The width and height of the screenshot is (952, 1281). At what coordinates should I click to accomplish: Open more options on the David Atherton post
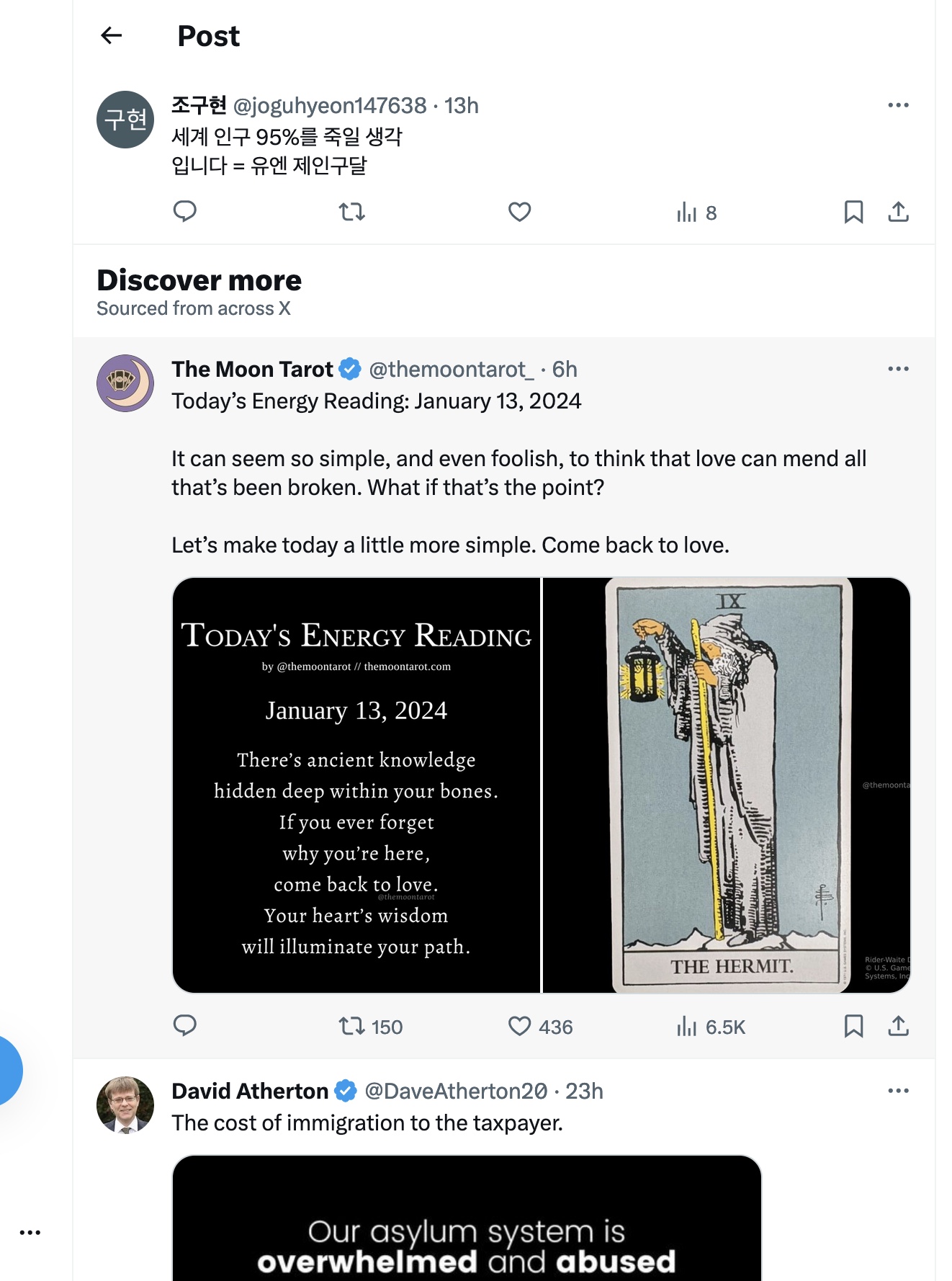(x=898, y=1091)
